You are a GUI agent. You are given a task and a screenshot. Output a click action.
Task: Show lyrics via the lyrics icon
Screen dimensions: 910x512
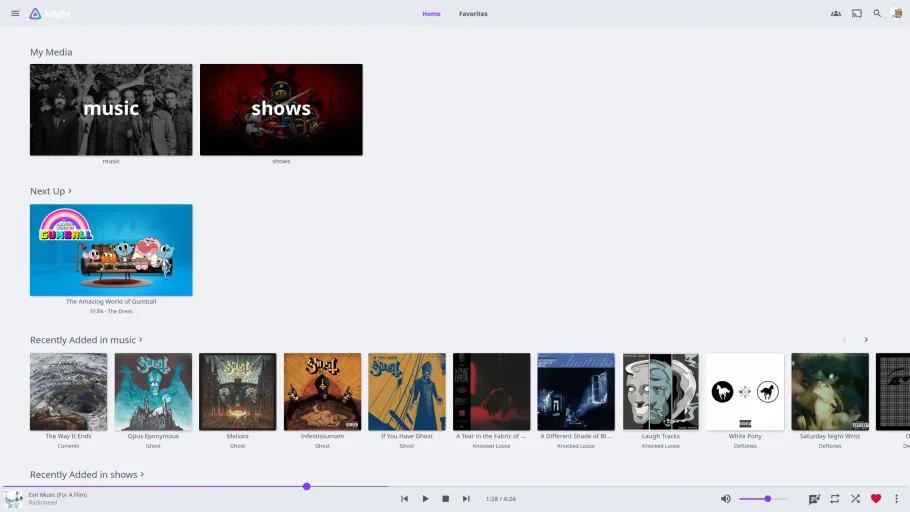[814, 499]
